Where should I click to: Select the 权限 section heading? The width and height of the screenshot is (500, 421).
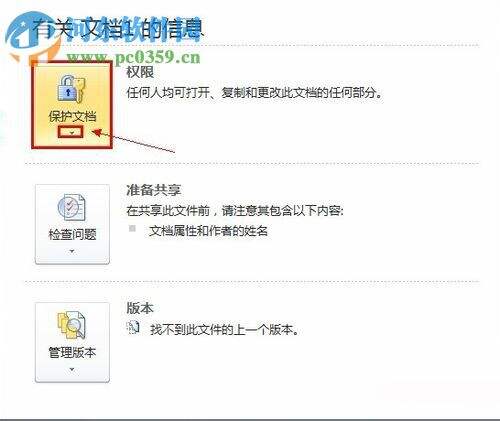pyautogui.click(x=140, y=72)
